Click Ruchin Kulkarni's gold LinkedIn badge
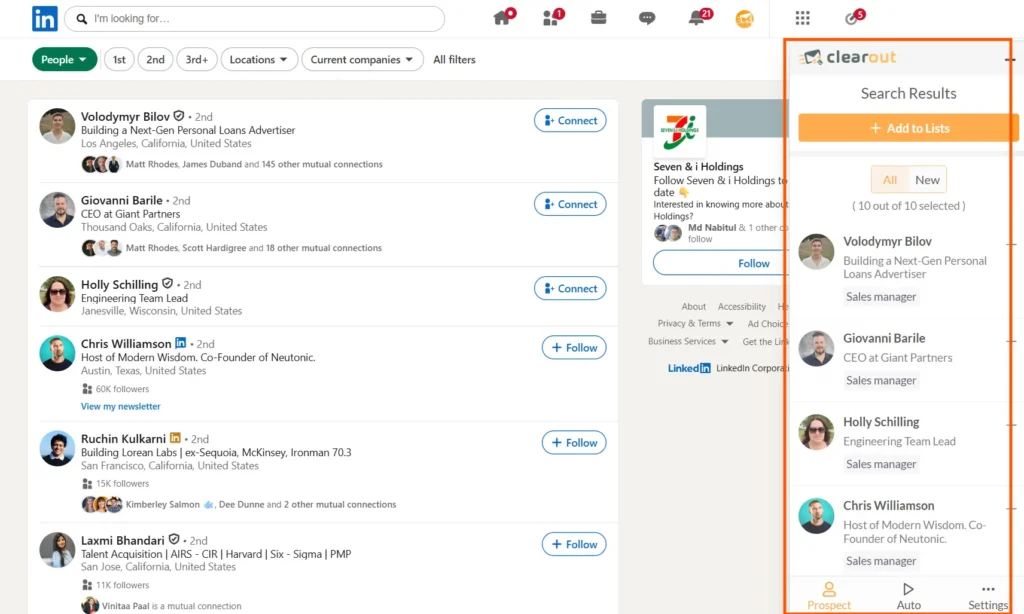The height and width of the screenshot is (614, 1024). click(x=175, y=438)
